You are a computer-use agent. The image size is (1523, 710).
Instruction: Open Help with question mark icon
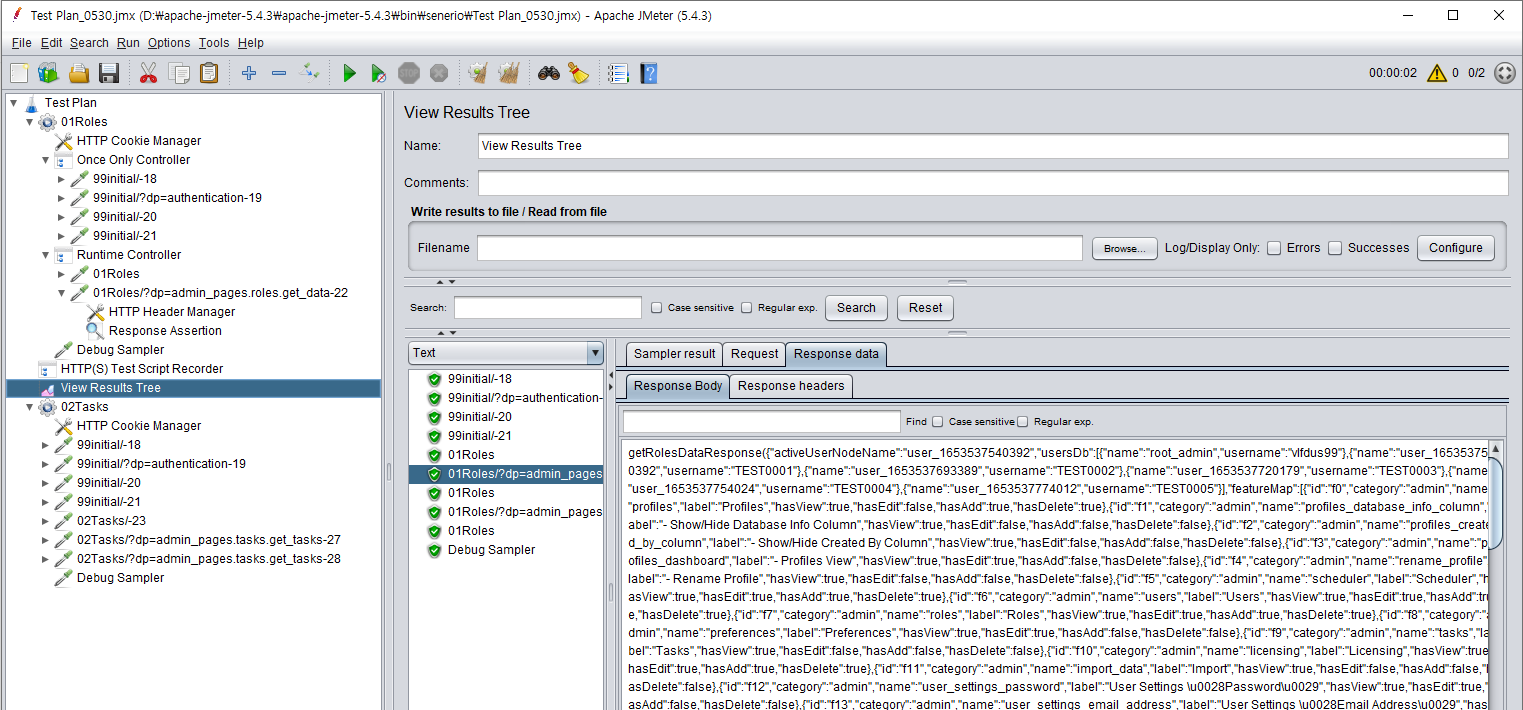click(649, 73)
